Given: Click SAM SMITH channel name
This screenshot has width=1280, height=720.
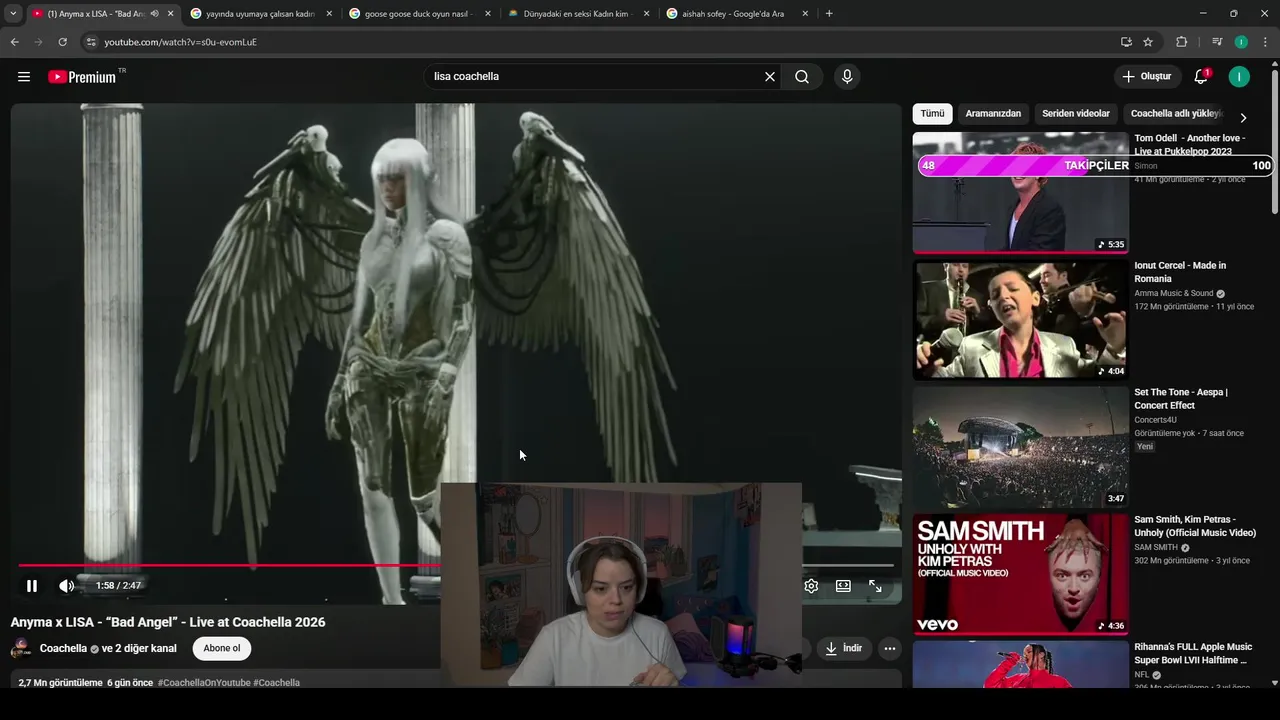Looking at the screenshot, I should [x=1156, y=548].
